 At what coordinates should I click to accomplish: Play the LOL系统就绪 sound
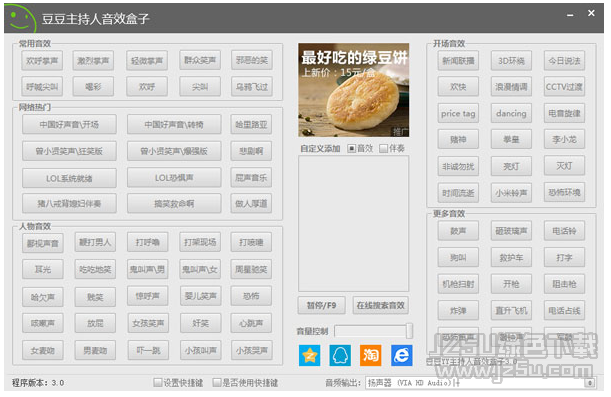point(69,178)
